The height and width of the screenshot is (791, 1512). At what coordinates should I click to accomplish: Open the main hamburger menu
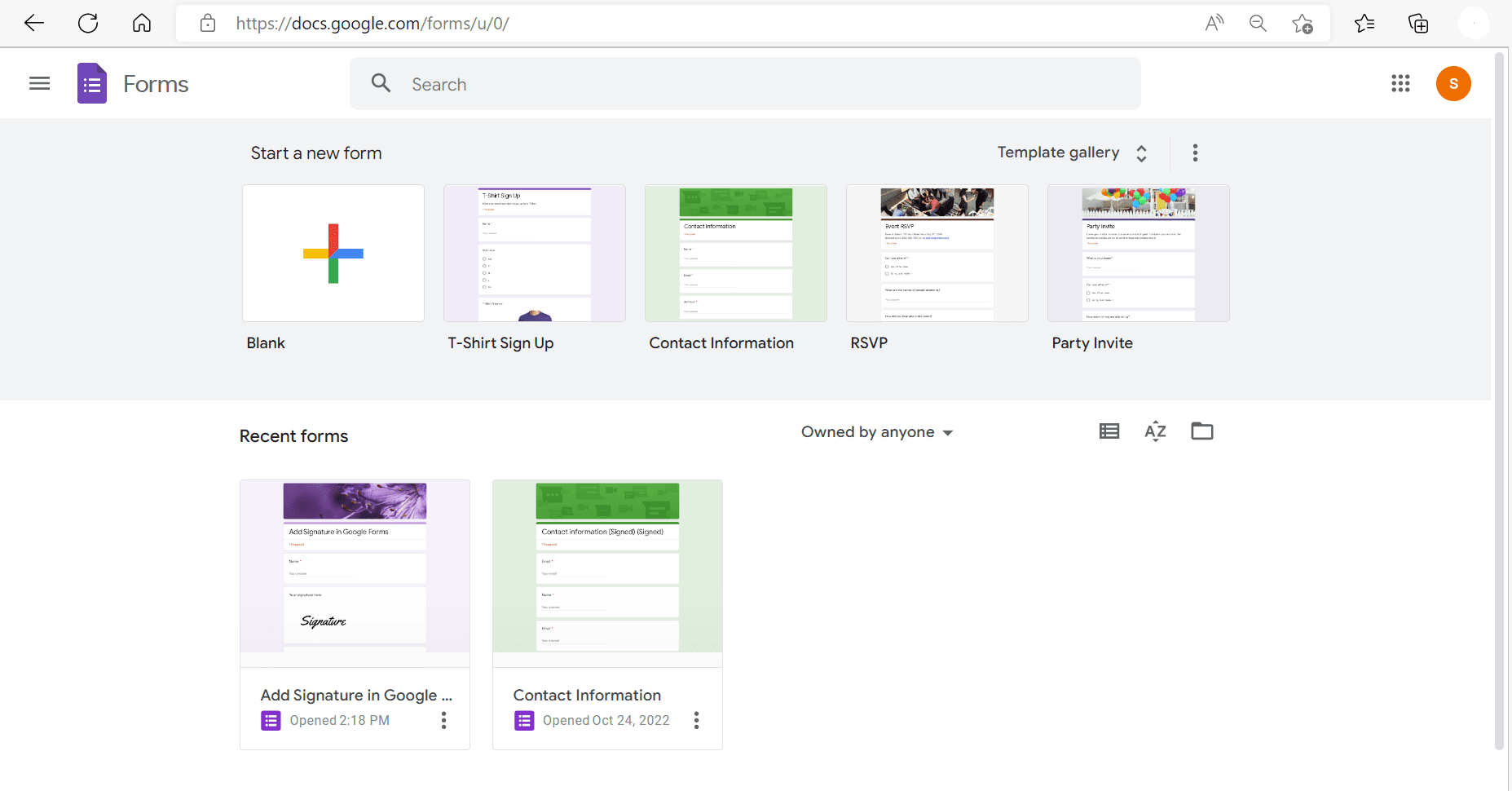click(x=39, y=83)
